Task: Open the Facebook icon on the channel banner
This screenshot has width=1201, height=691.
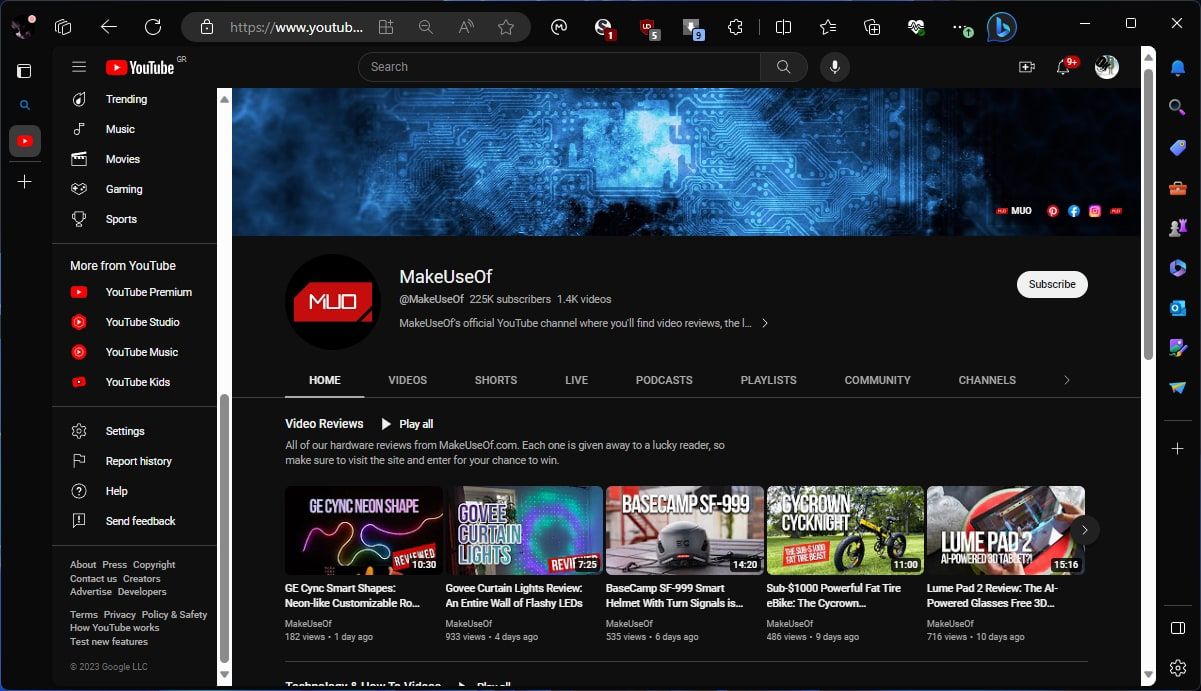Action: 1073,211
